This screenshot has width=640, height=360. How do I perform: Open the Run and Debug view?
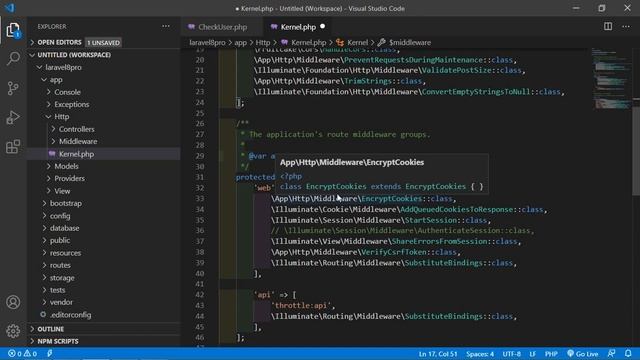pos(13,118)
